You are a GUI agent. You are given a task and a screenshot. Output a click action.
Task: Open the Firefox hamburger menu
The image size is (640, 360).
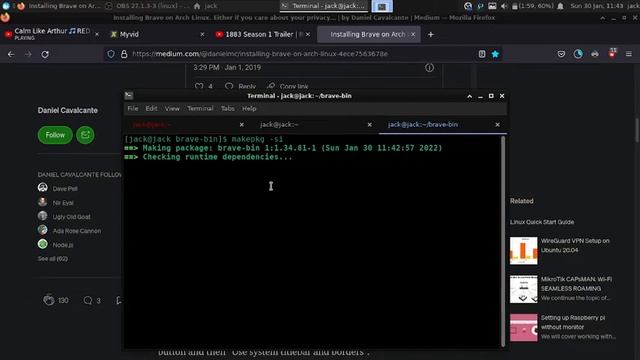pos(629,54)
